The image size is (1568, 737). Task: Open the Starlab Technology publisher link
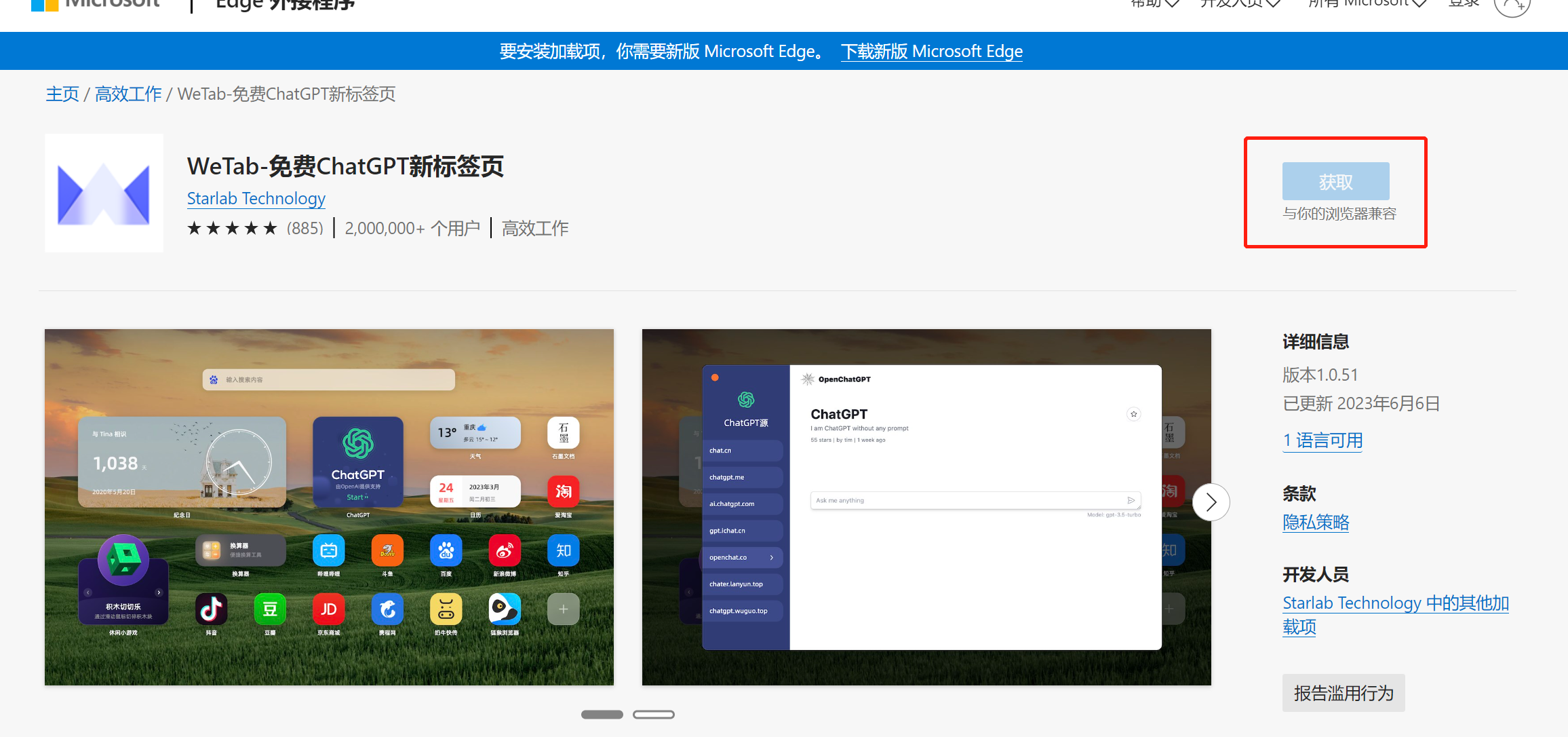coord(256,198)
